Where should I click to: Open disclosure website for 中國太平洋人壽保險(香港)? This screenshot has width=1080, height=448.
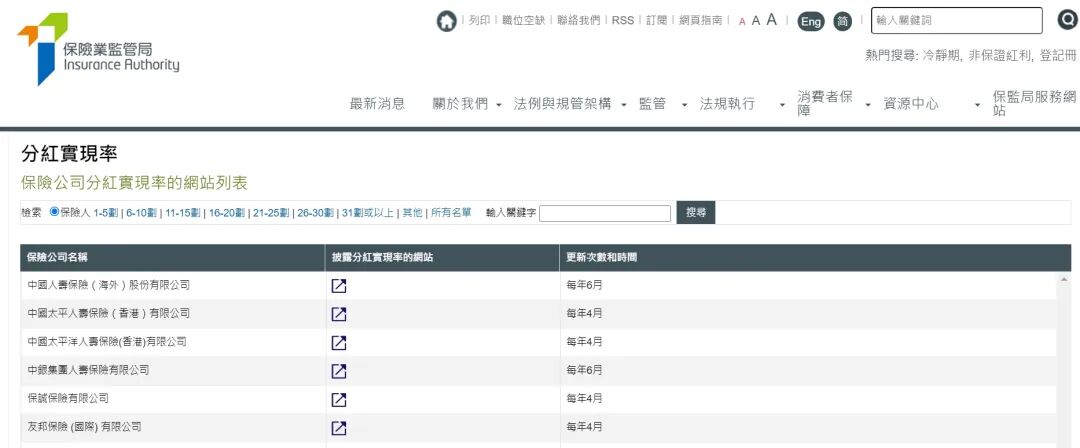click(x=339, y=343)
